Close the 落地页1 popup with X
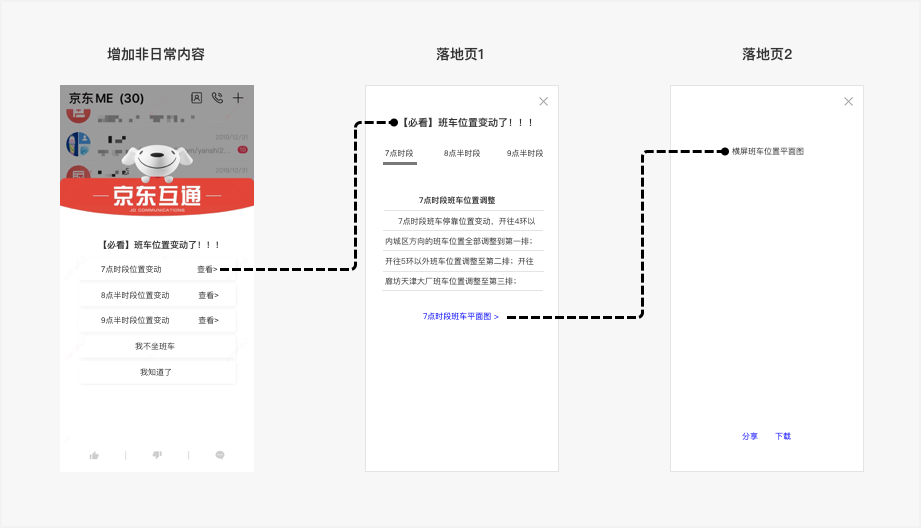Viewport: 921px width, 528px height. [x=543, y=102]
